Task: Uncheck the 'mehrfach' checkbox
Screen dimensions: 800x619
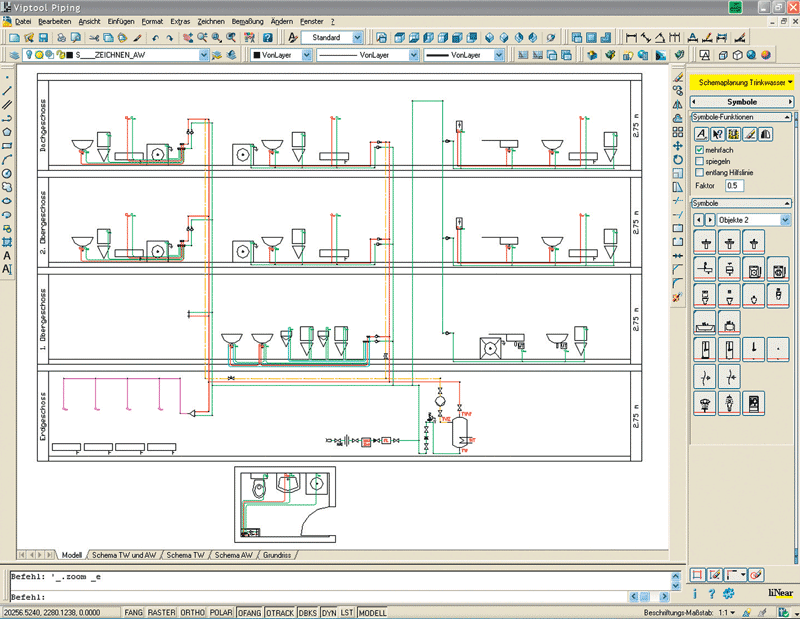Action: 700,149
